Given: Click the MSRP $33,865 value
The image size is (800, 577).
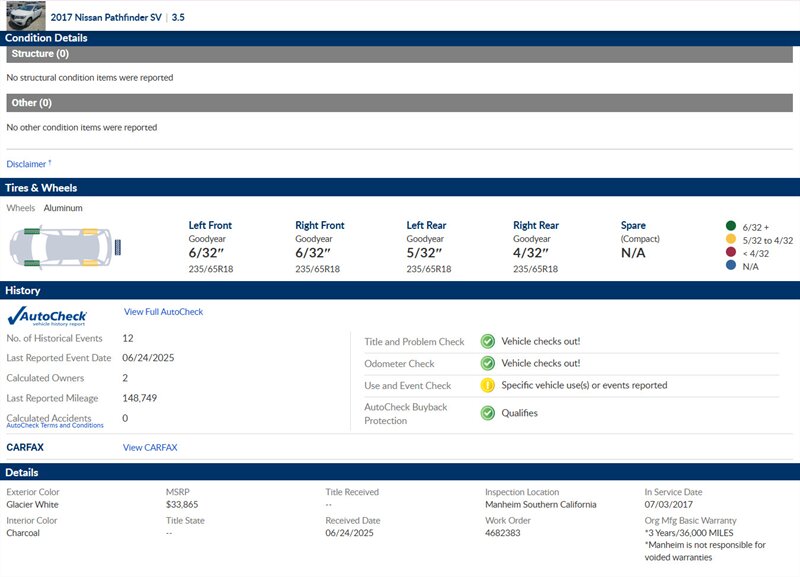Looking at the screenshot, I should point(182,505).
